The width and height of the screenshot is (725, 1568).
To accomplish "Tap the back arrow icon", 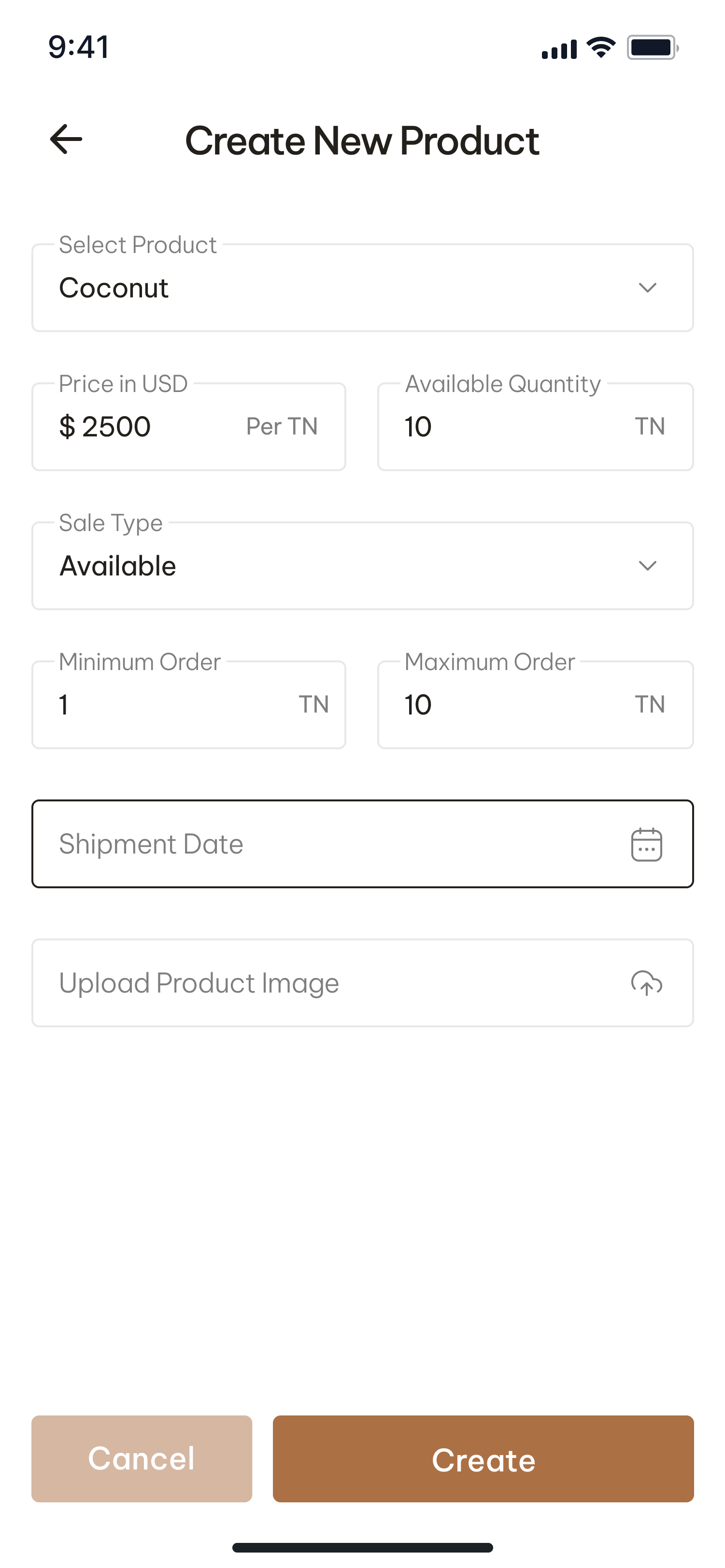I will [66, 140].
